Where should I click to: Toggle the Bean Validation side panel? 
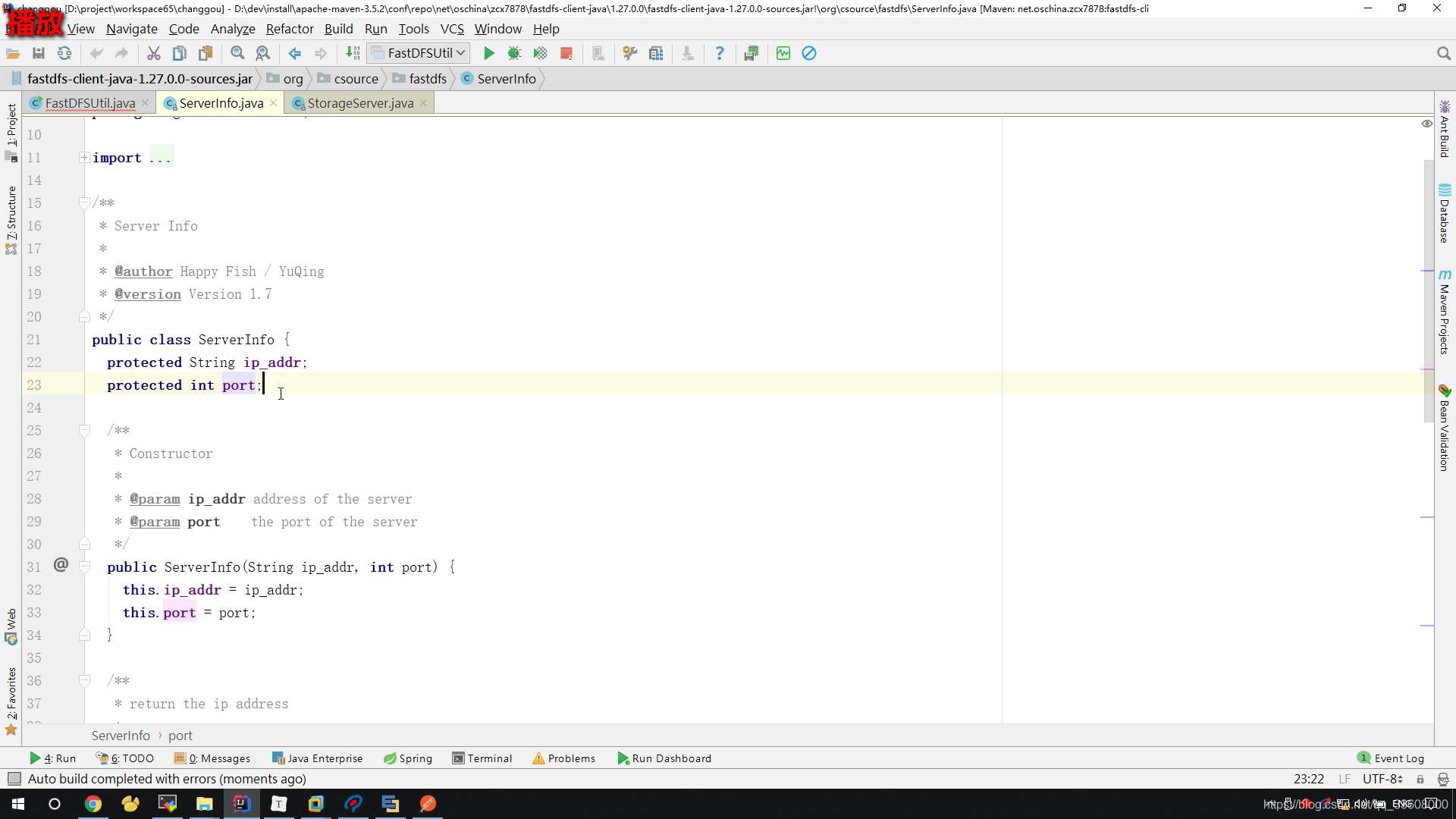coord(1445,428)
